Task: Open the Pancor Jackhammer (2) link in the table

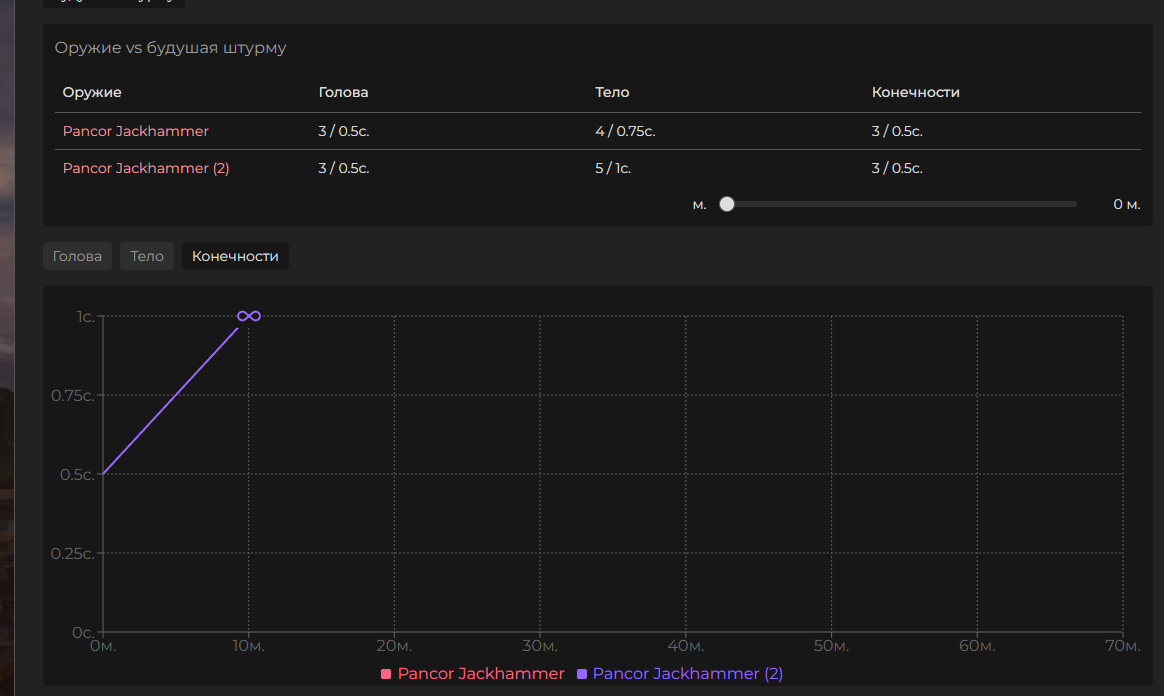Action: [146, 168]
